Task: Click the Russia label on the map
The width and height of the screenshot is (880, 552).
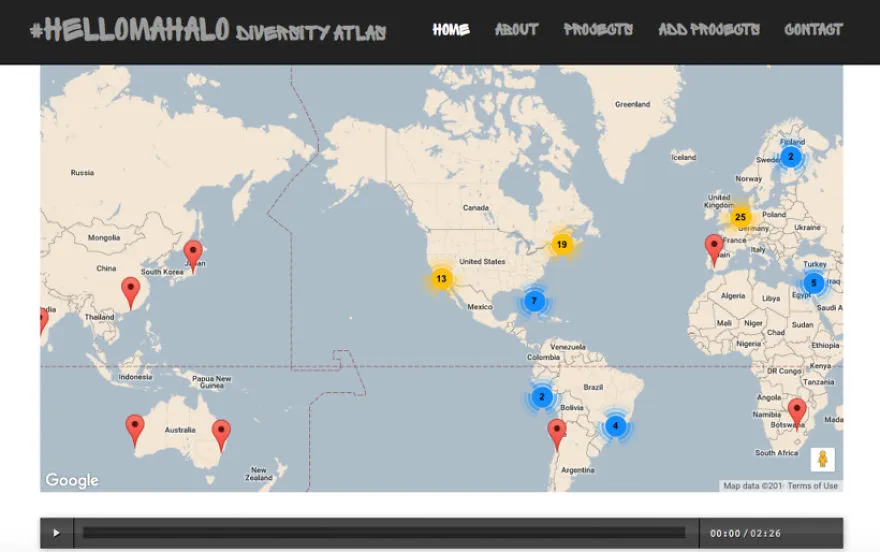Action: [82, 173]
